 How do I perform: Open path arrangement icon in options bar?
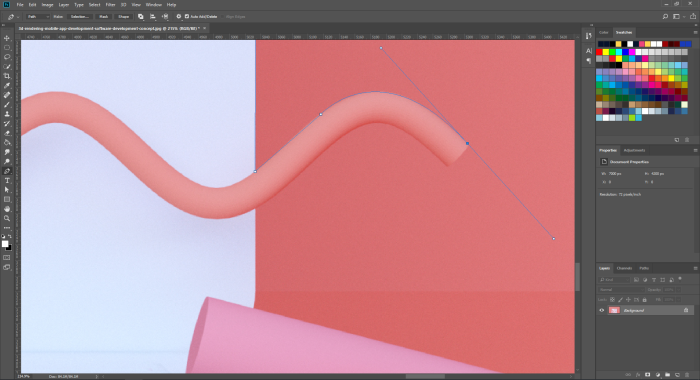point(165,17)
